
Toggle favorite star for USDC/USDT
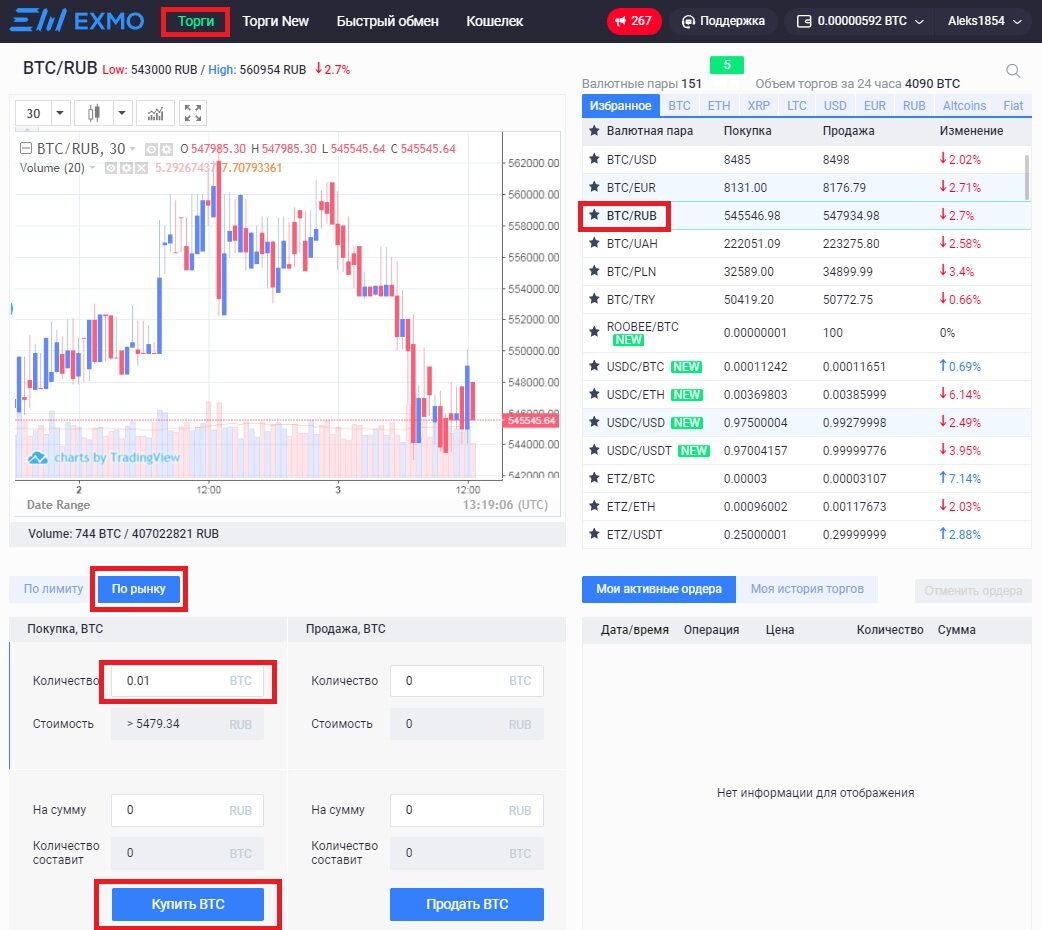594,449
